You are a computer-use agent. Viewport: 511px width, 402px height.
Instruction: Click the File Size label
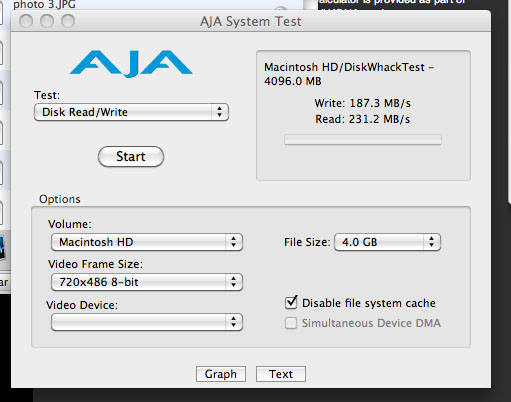(x=307, y=242)
